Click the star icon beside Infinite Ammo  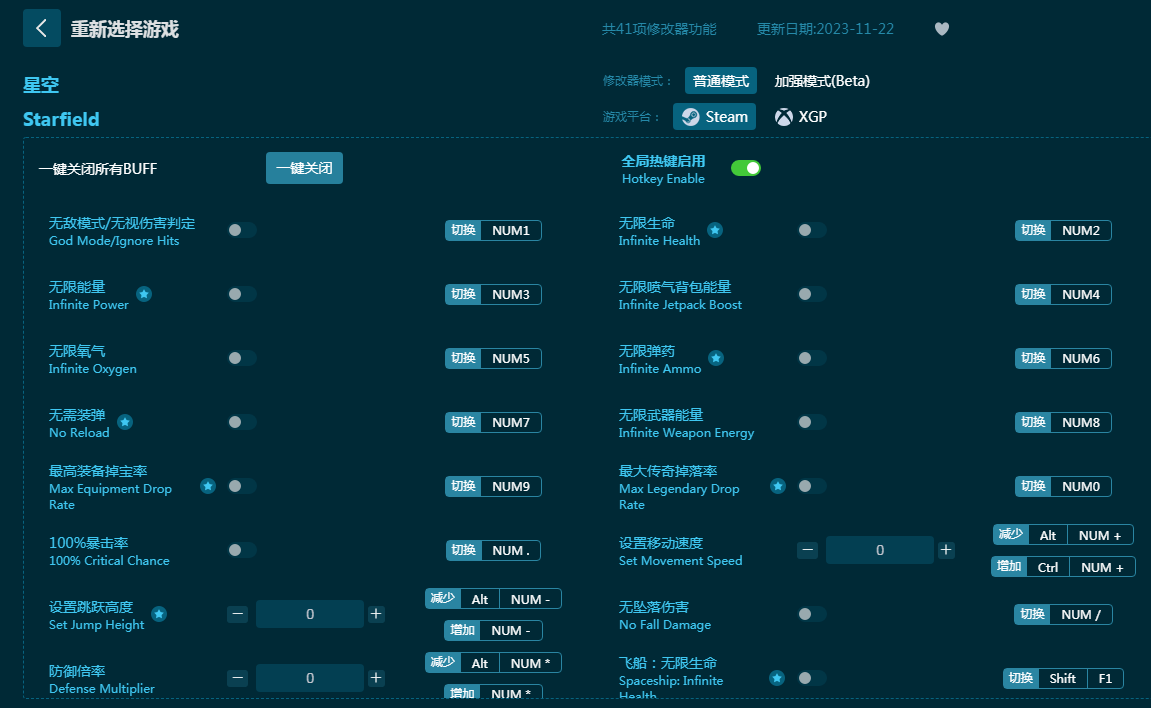(x=716, y=358)
